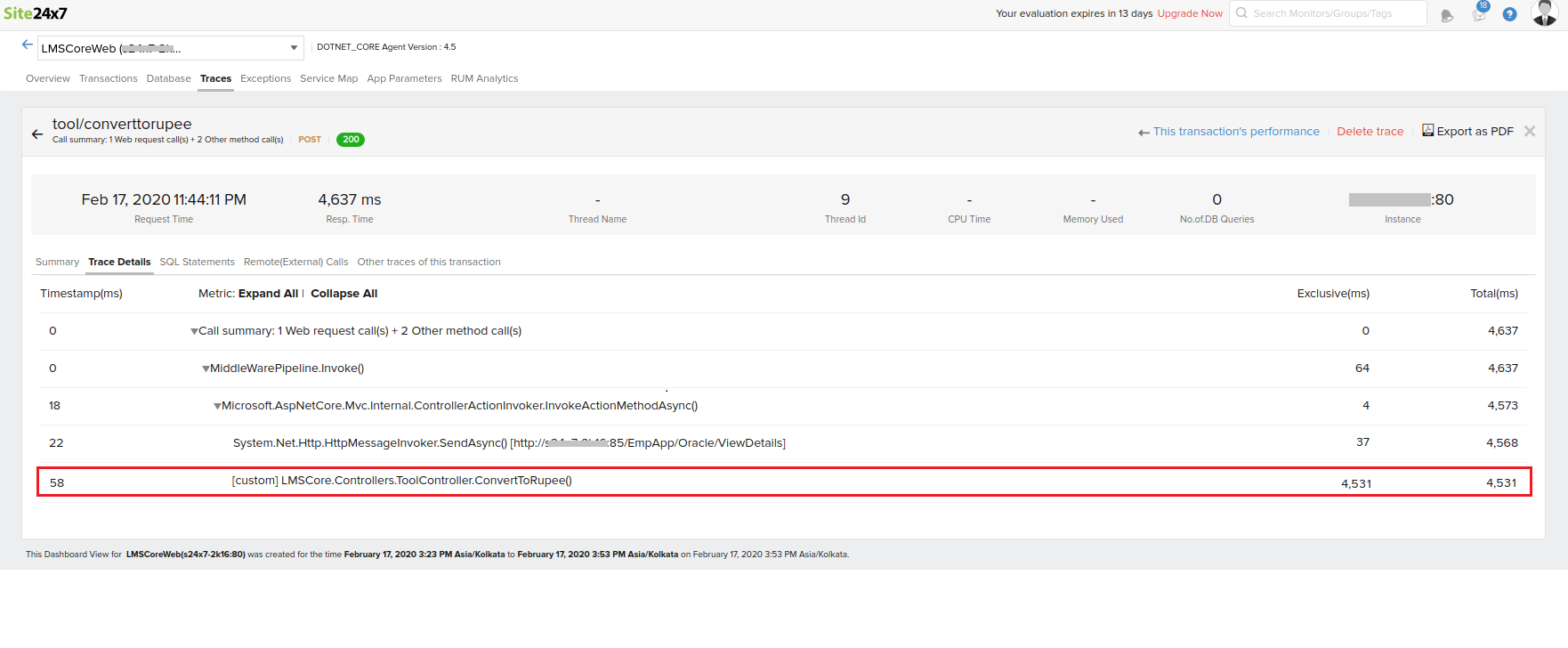This screenshot has width=1568, height=648.
Task: Click the Site24x7 logo
Action: click(x=36, y=13)
